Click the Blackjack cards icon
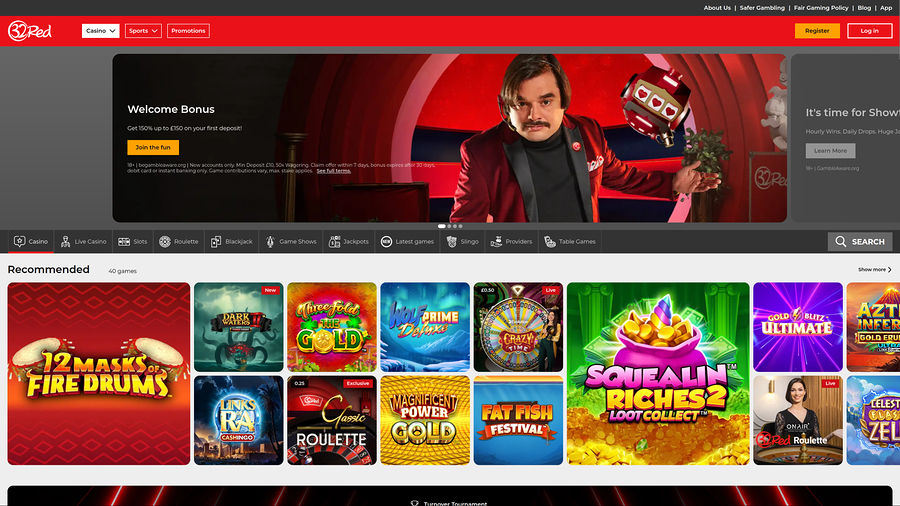The width and height of the screenshot is (900, 506). point(216,242)
